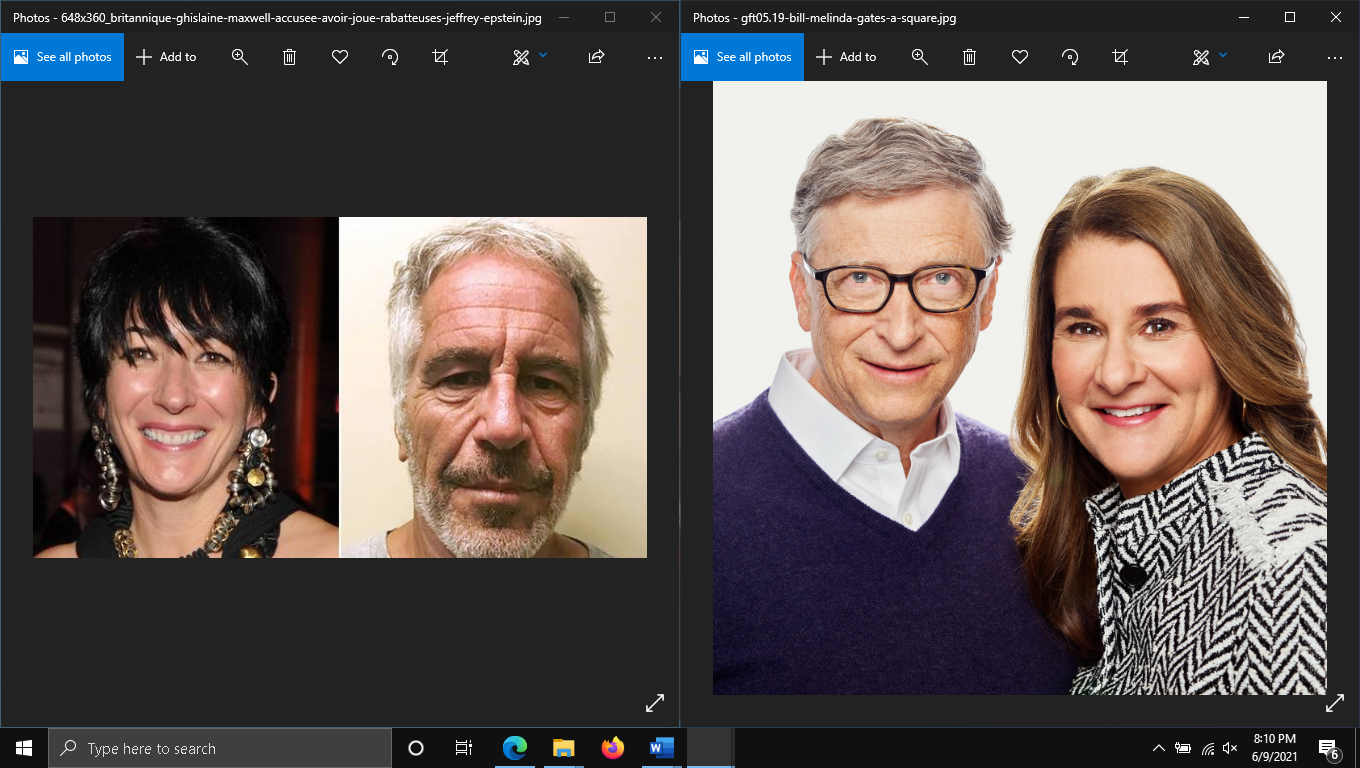Open Add to menu in left Photos window
The height and width of the screenshot is (768, 1360).
click(166, 57)
